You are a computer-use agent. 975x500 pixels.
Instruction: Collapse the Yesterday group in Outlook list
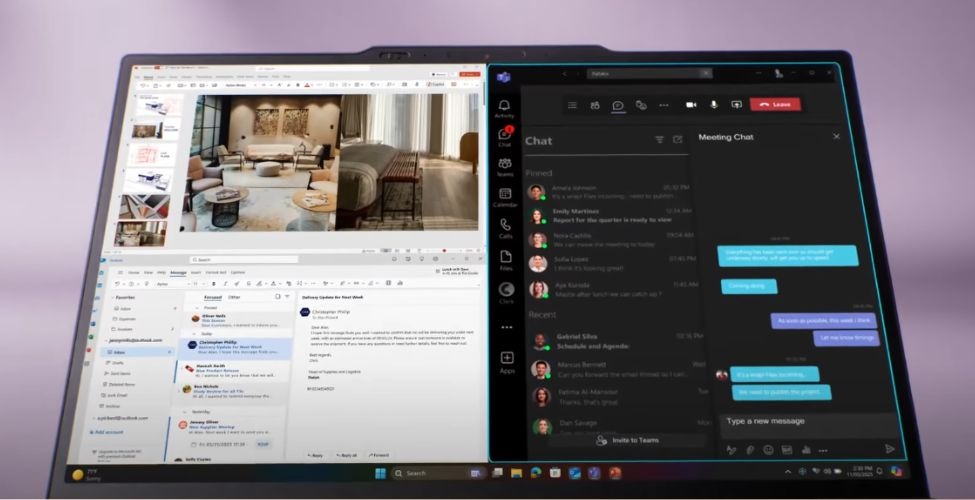pyautogui.click(x=185, y=412)
